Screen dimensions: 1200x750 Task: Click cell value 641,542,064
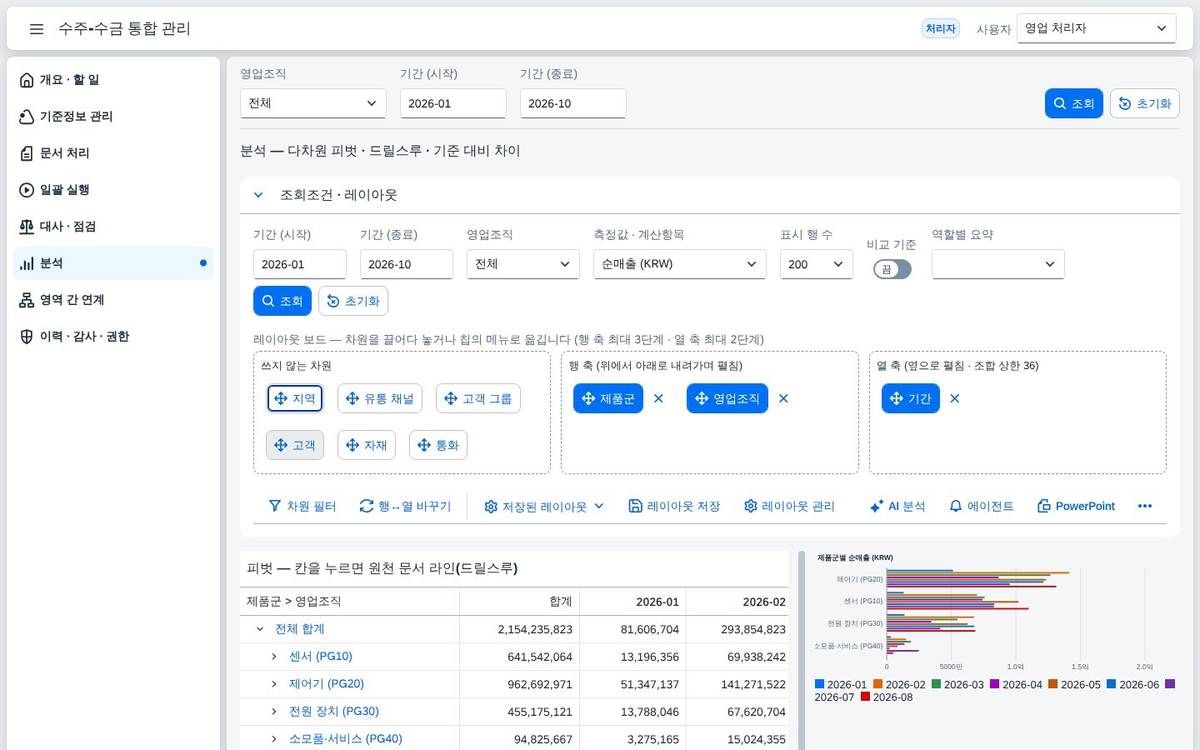click(540, 656)
